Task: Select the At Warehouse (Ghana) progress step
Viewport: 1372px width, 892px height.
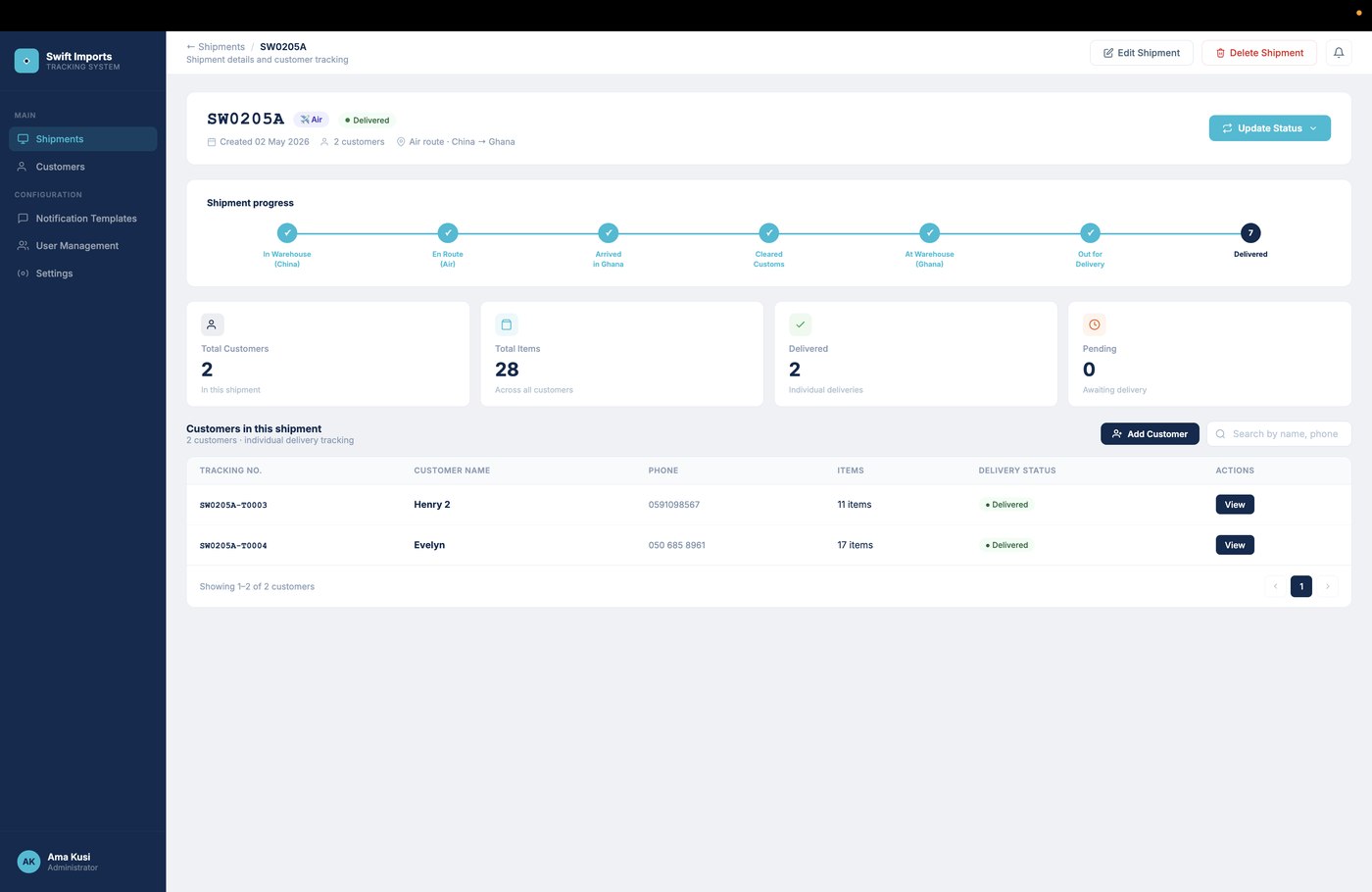Action: 929,233
